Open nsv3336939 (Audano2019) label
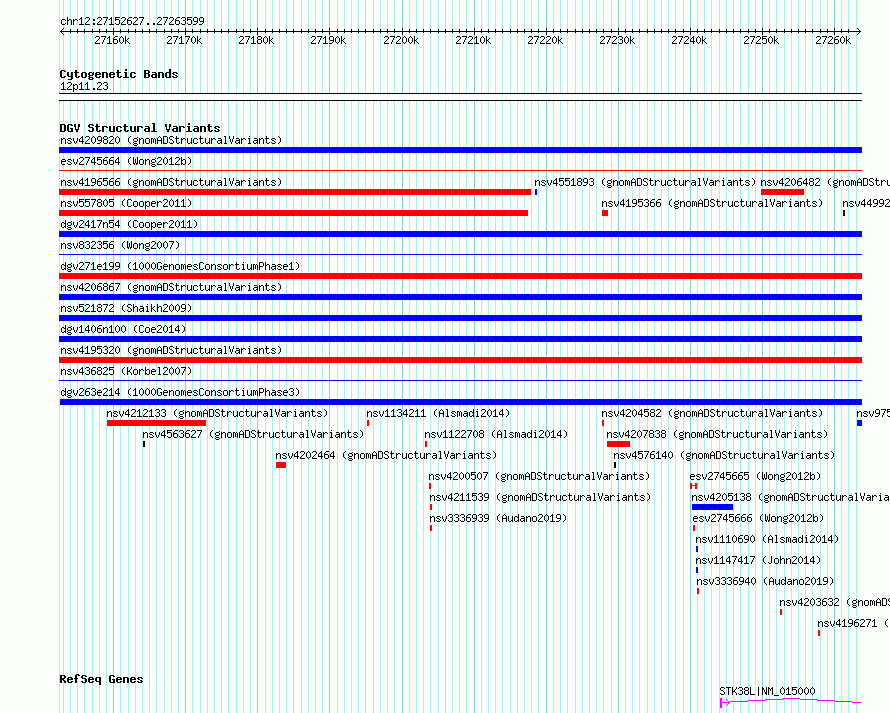The width and height of the screenshot is (890, 713). pos(498,518)
